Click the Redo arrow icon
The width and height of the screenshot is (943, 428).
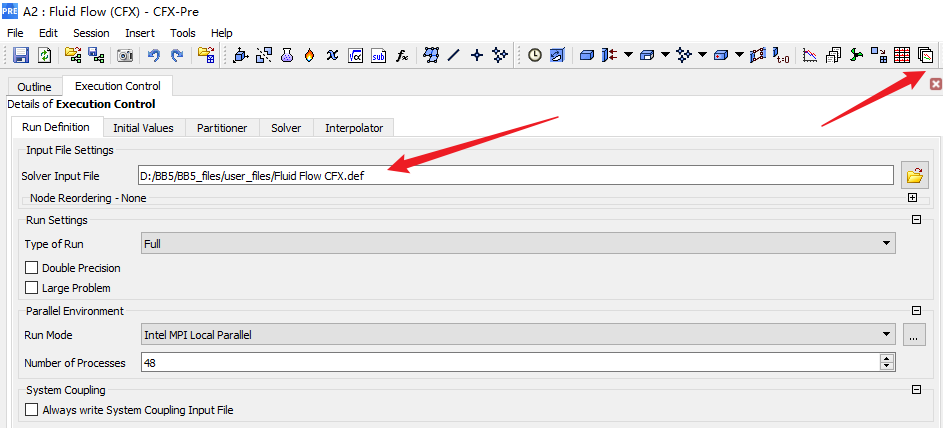177,55
